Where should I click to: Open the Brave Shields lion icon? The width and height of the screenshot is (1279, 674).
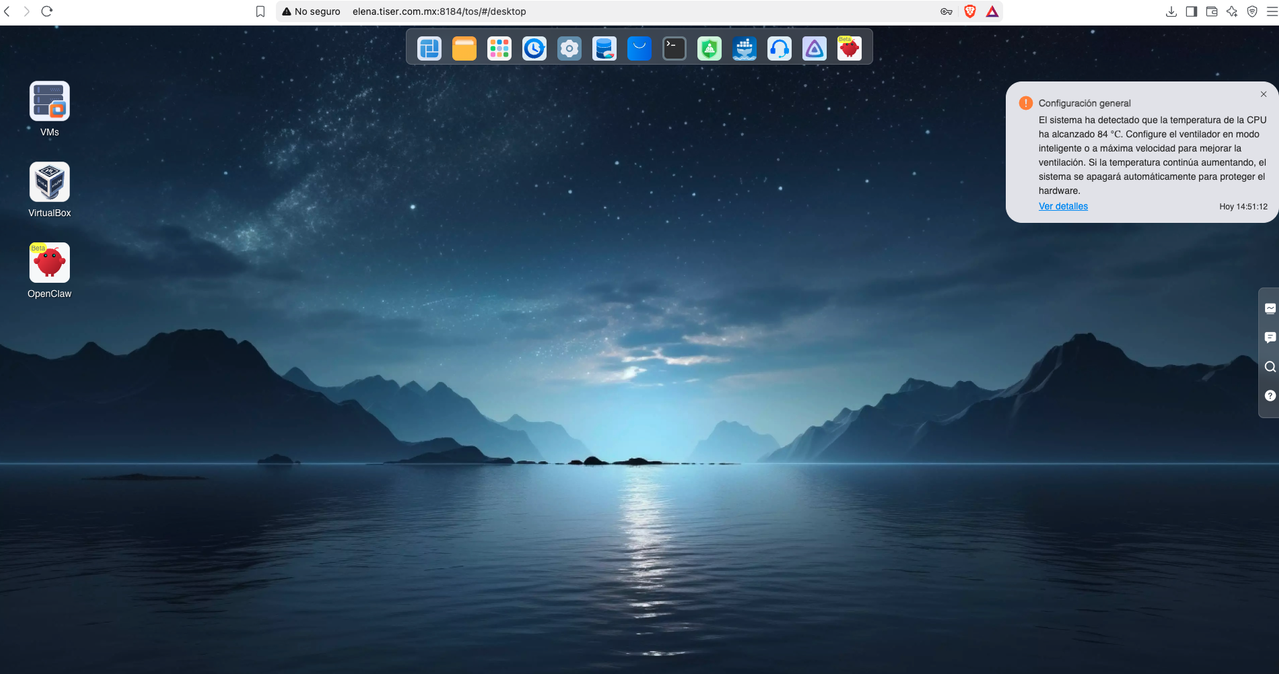coord(970,12)
